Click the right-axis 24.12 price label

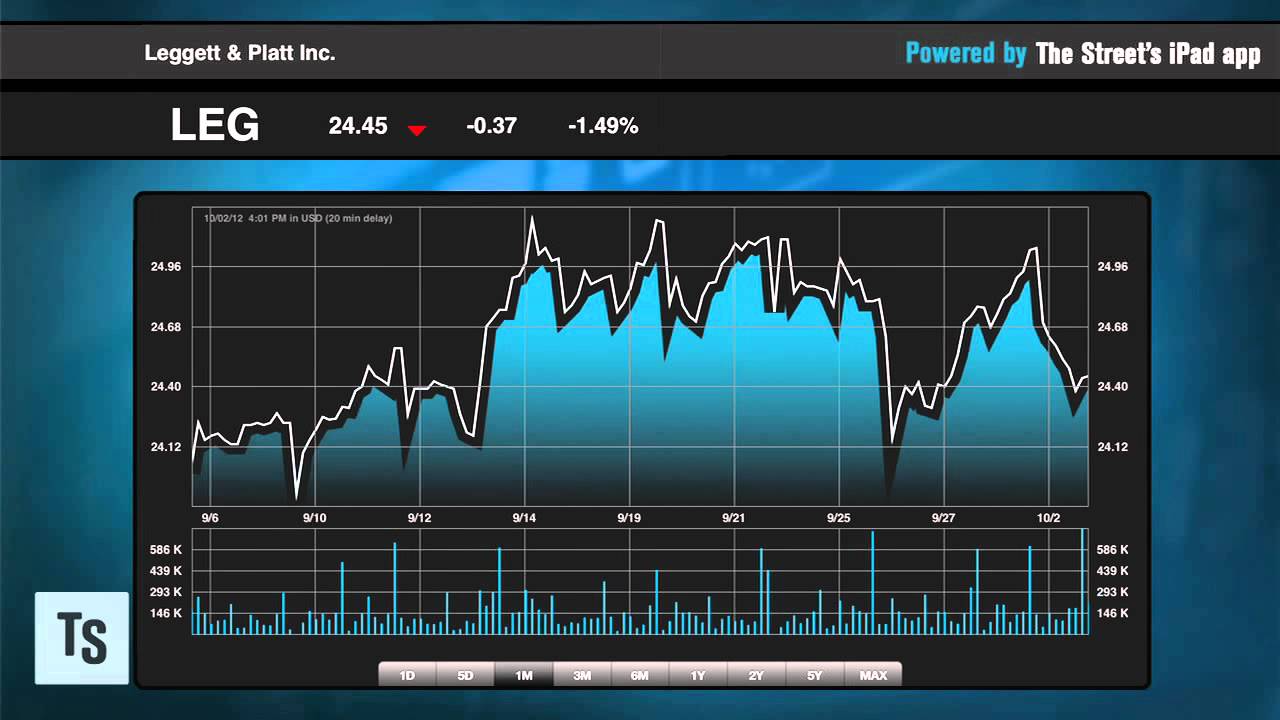(1113, 447)
